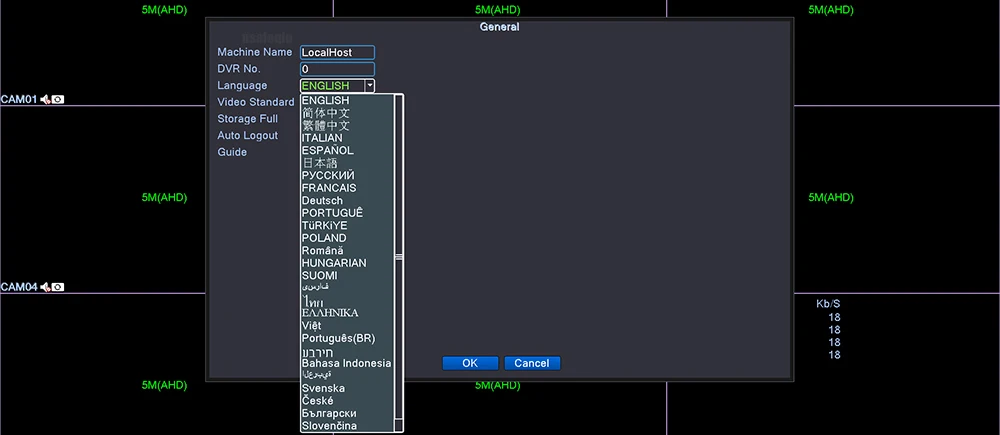Click the CAM04 snapshot camera icon
This screenshot has height=435, width=1000.
pyautogui.click(x=58, y=287)
